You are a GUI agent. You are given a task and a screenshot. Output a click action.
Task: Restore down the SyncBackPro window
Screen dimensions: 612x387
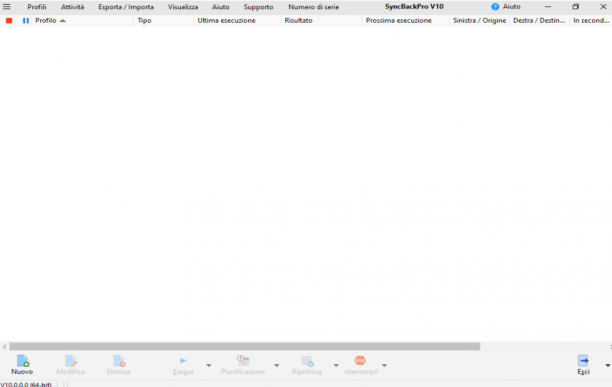point(576,7)
